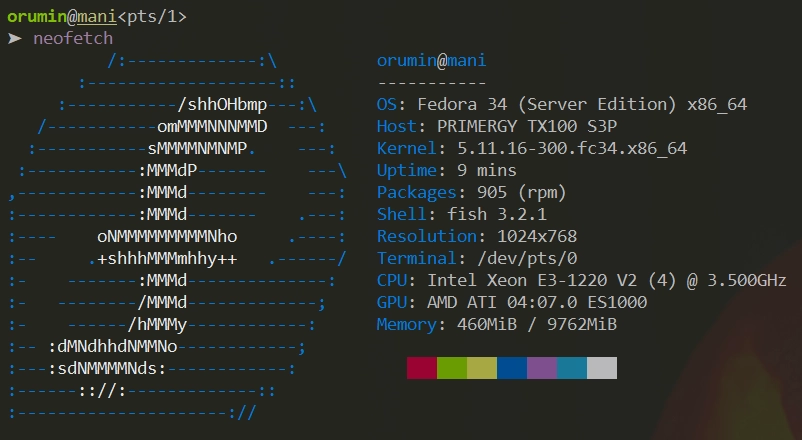Select the teal color block
The width and height of the screenshot is (802, 440).
coord(572,368)
